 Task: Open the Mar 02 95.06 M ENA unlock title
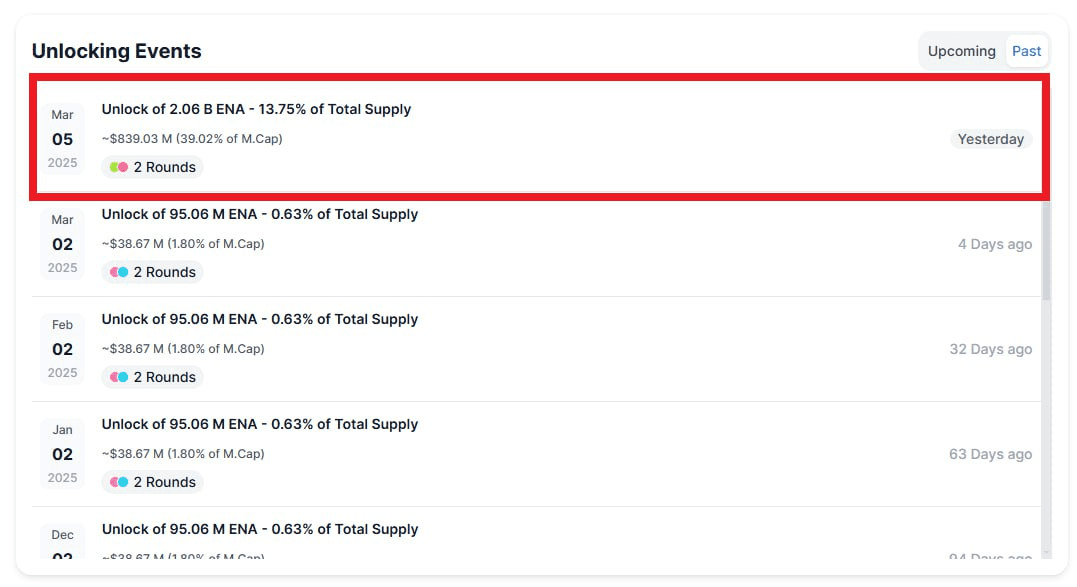260,214
